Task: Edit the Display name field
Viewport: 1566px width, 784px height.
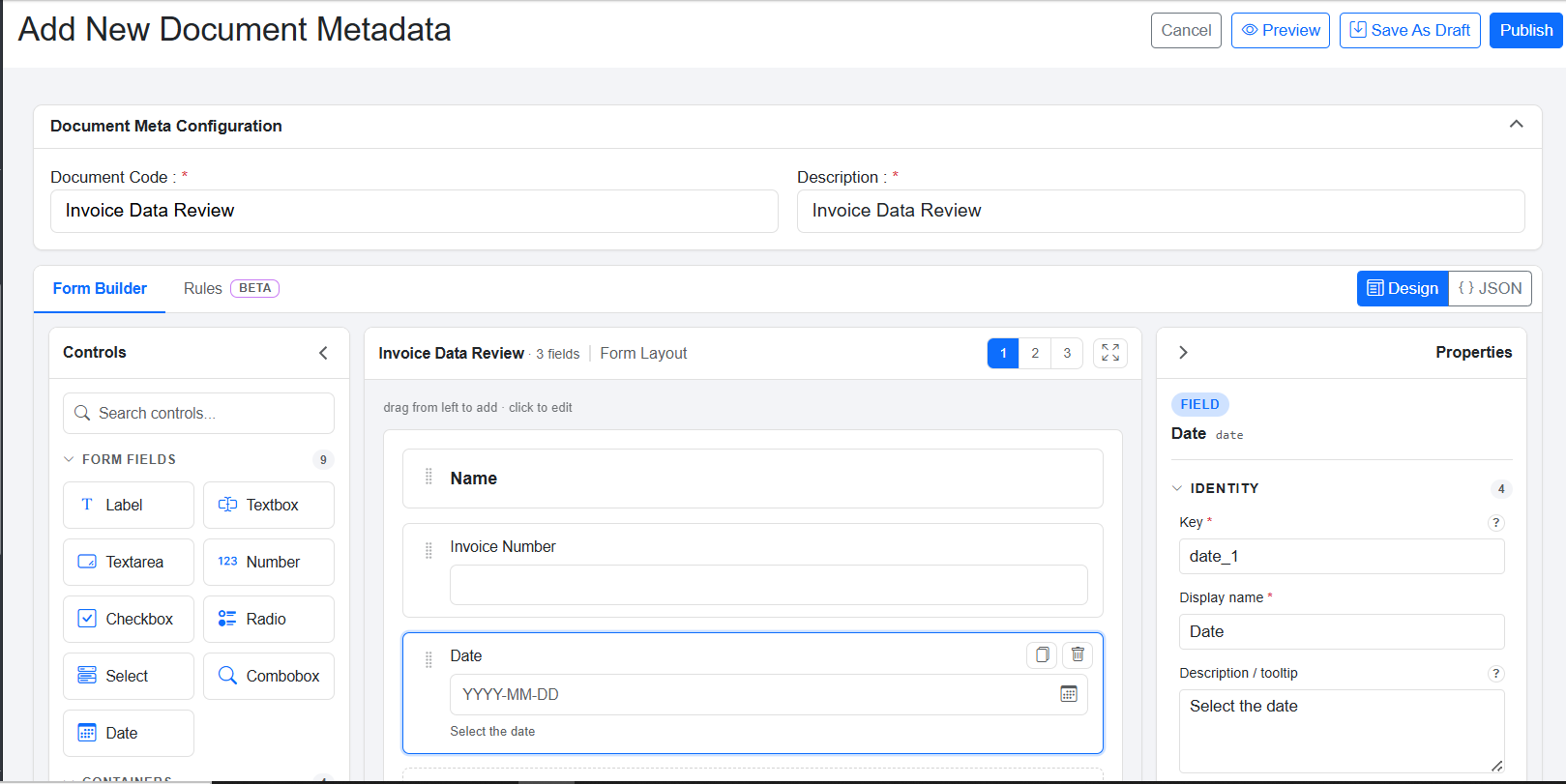Action: click(1342, 631)
